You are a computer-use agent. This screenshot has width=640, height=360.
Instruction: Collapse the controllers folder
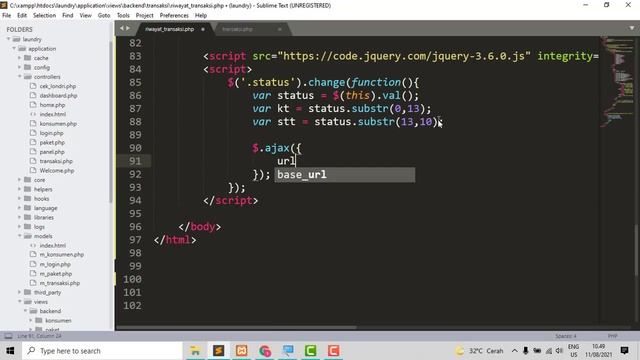point(19,77)
